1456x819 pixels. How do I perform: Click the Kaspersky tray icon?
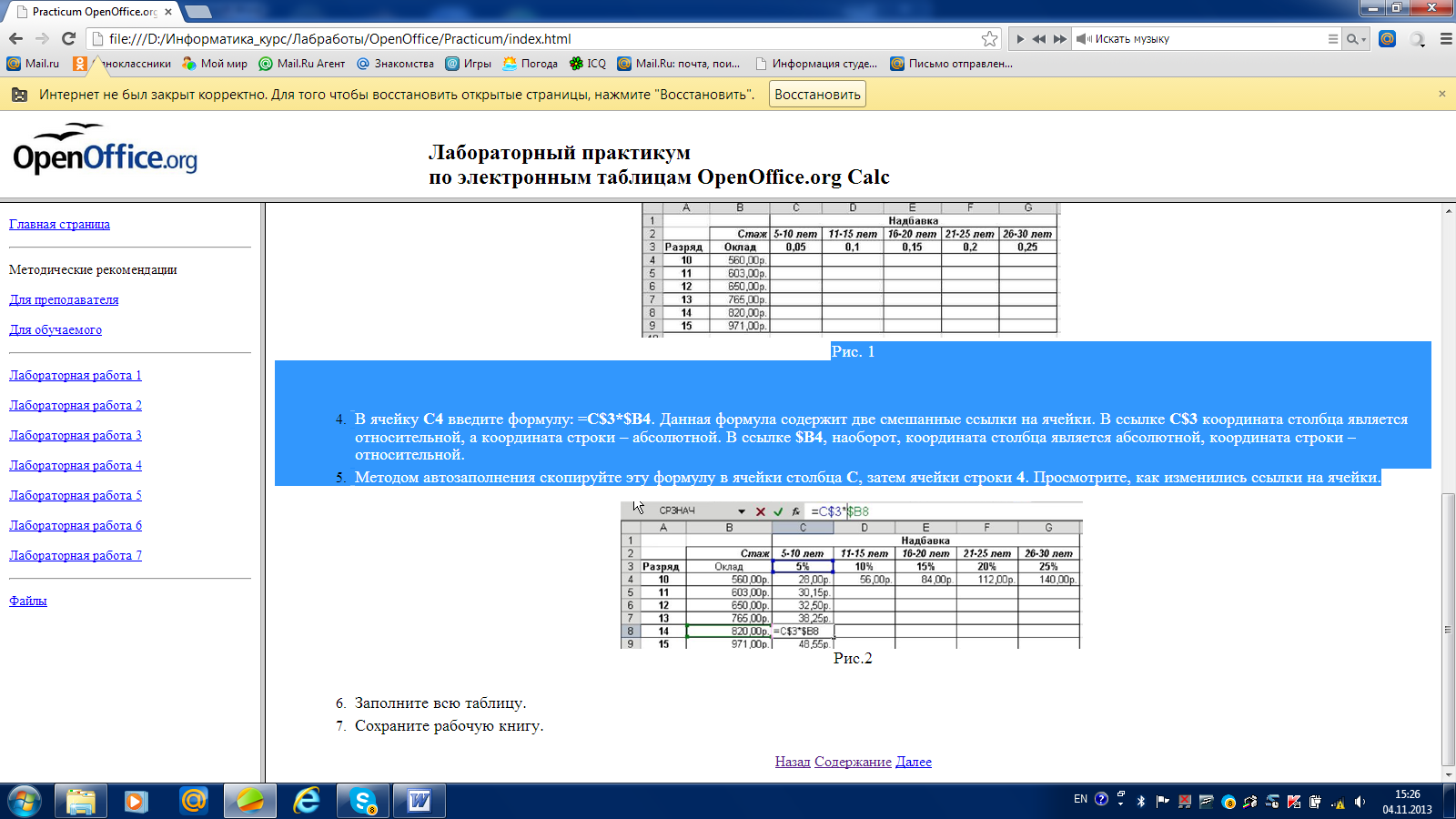tap(1293, 802)
